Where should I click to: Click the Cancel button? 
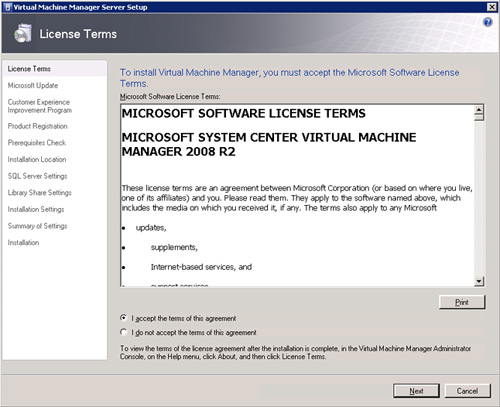coord(467,391)
